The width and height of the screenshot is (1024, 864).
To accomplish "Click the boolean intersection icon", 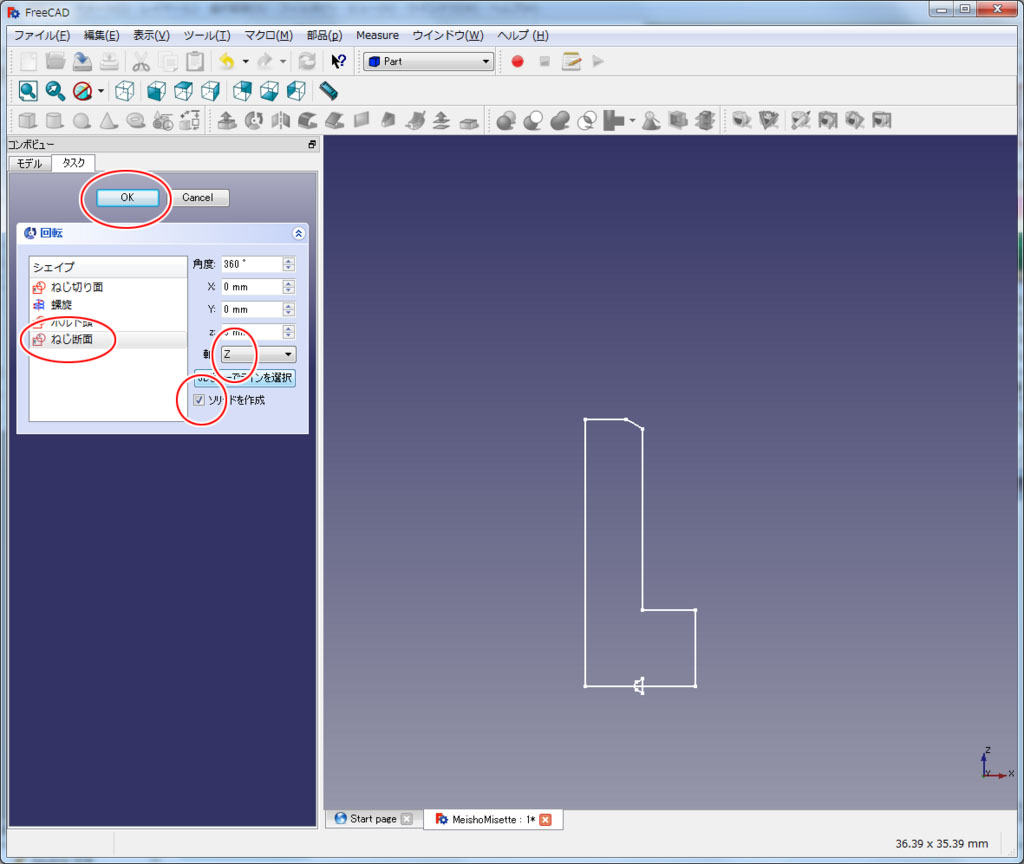I will pyautogui.click(x=587, y=120).
